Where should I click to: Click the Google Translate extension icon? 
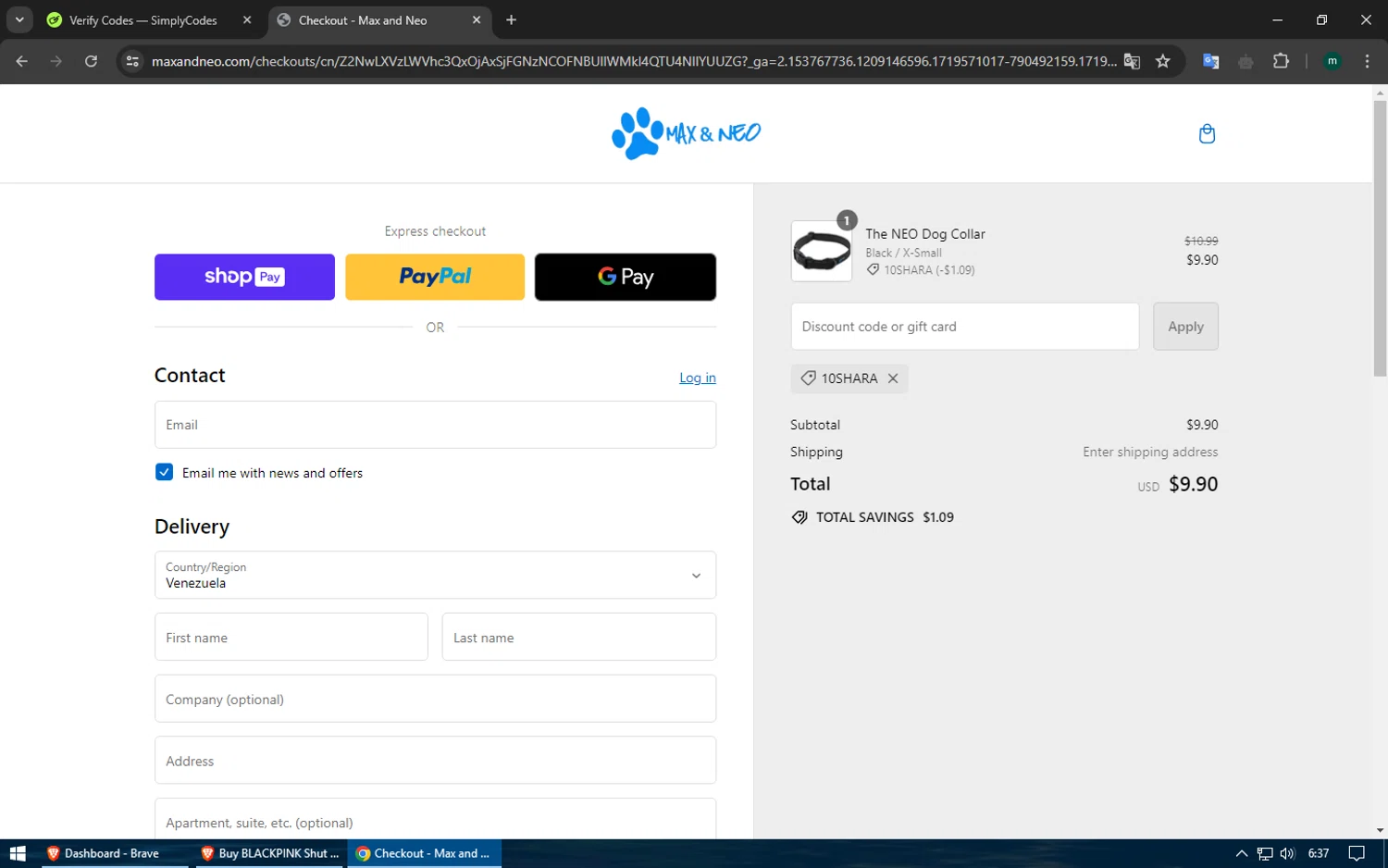pyautogui.click(x=1210, y=61)
